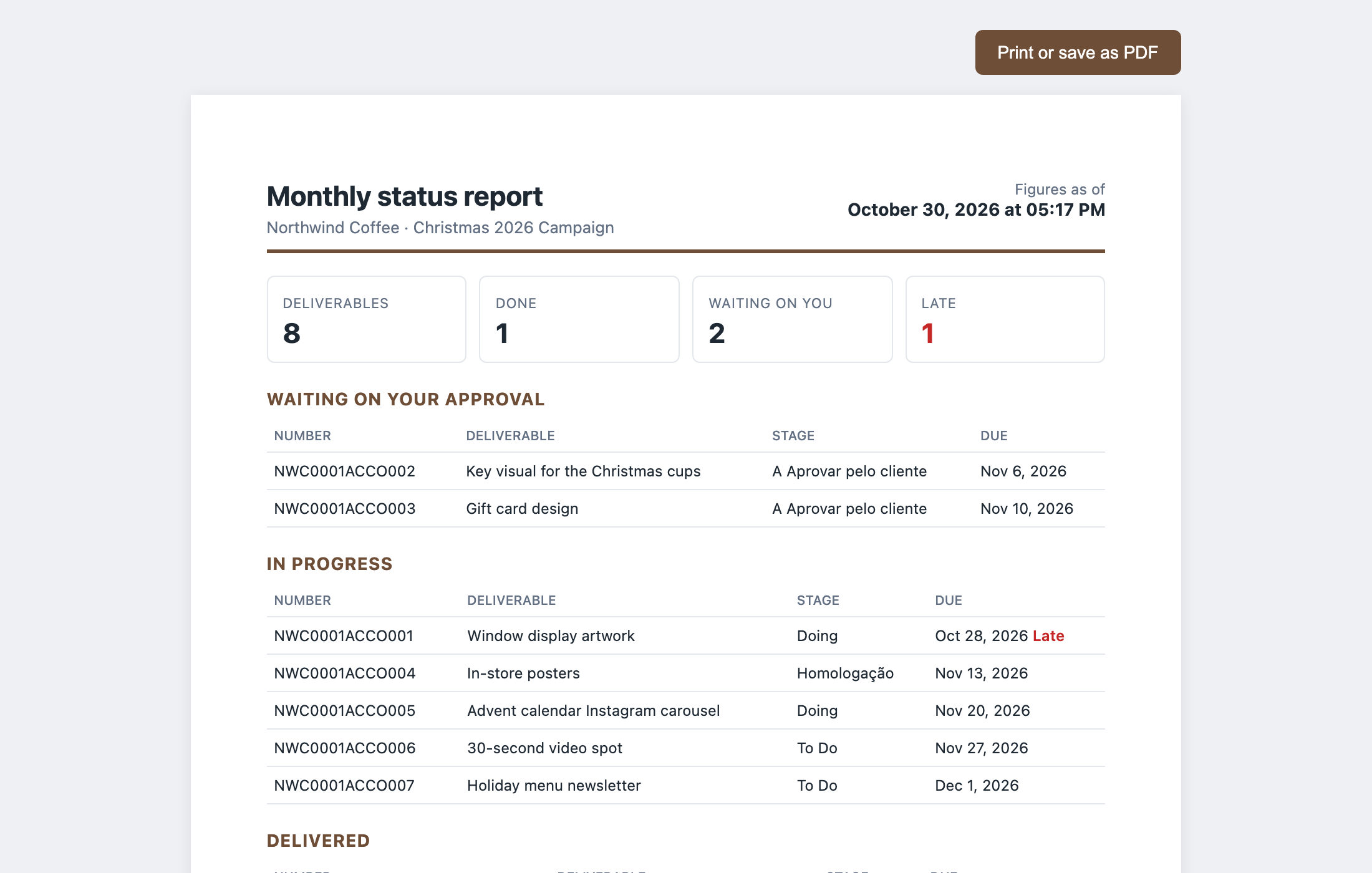Click the Monthly status report title
Viewport: 1372px width, 873px height.
click(x=405, y=196)
